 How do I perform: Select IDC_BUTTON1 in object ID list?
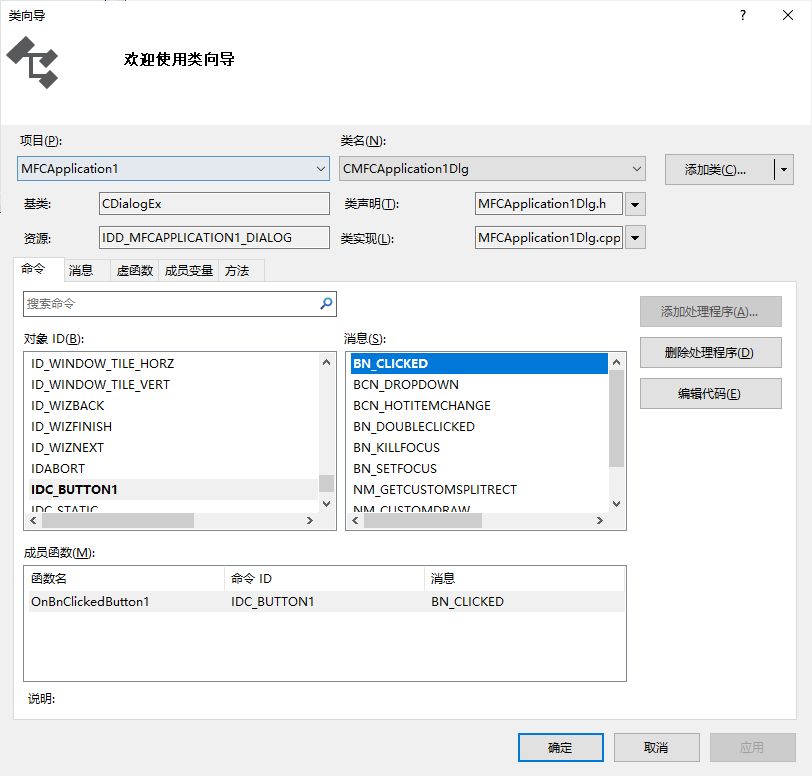(x=173, y=490)
